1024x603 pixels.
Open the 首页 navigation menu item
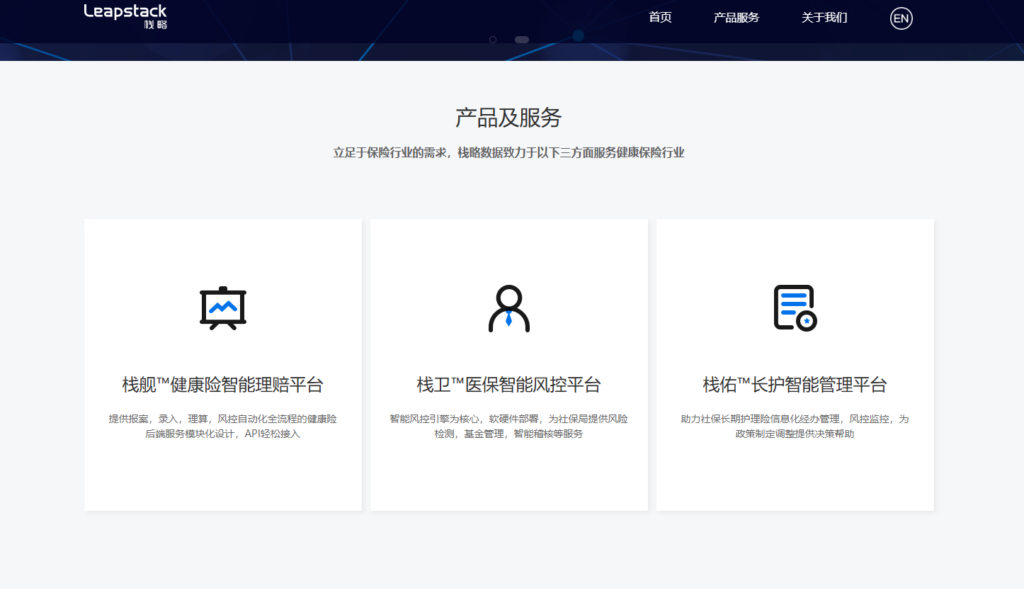click(659, 18)
